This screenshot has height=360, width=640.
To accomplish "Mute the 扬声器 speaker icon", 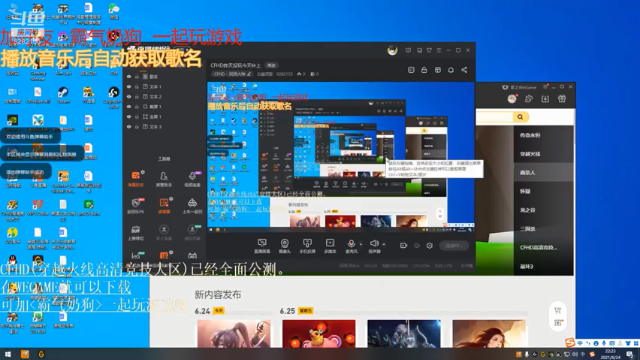I will (x=374, y=244).
